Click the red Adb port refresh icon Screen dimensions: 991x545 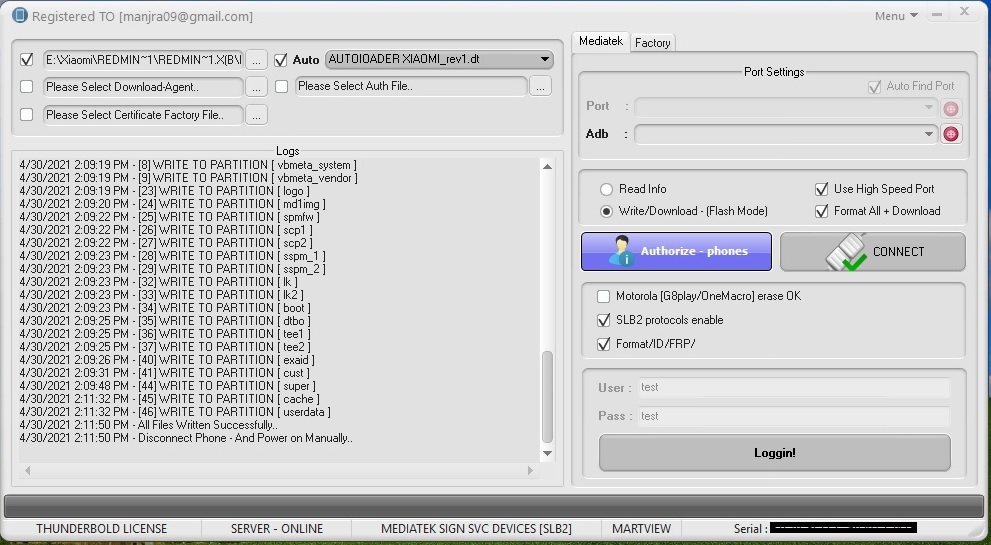950,134
